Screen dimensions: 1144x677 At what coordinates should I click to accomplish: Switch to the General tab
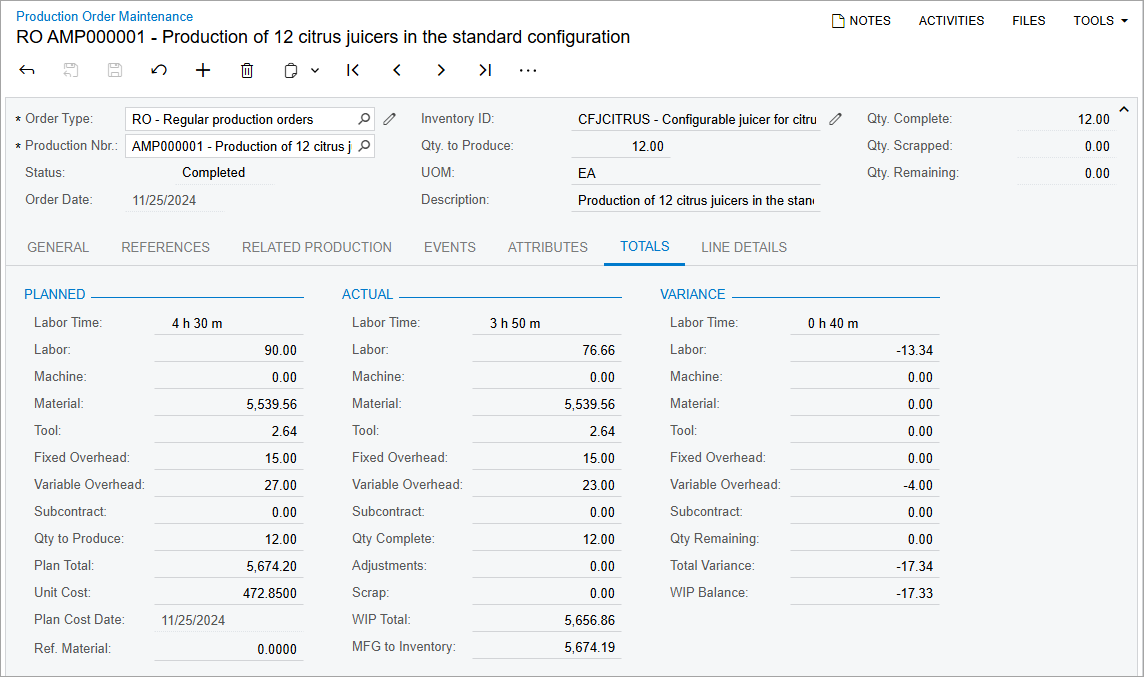(x=58, y=247)
